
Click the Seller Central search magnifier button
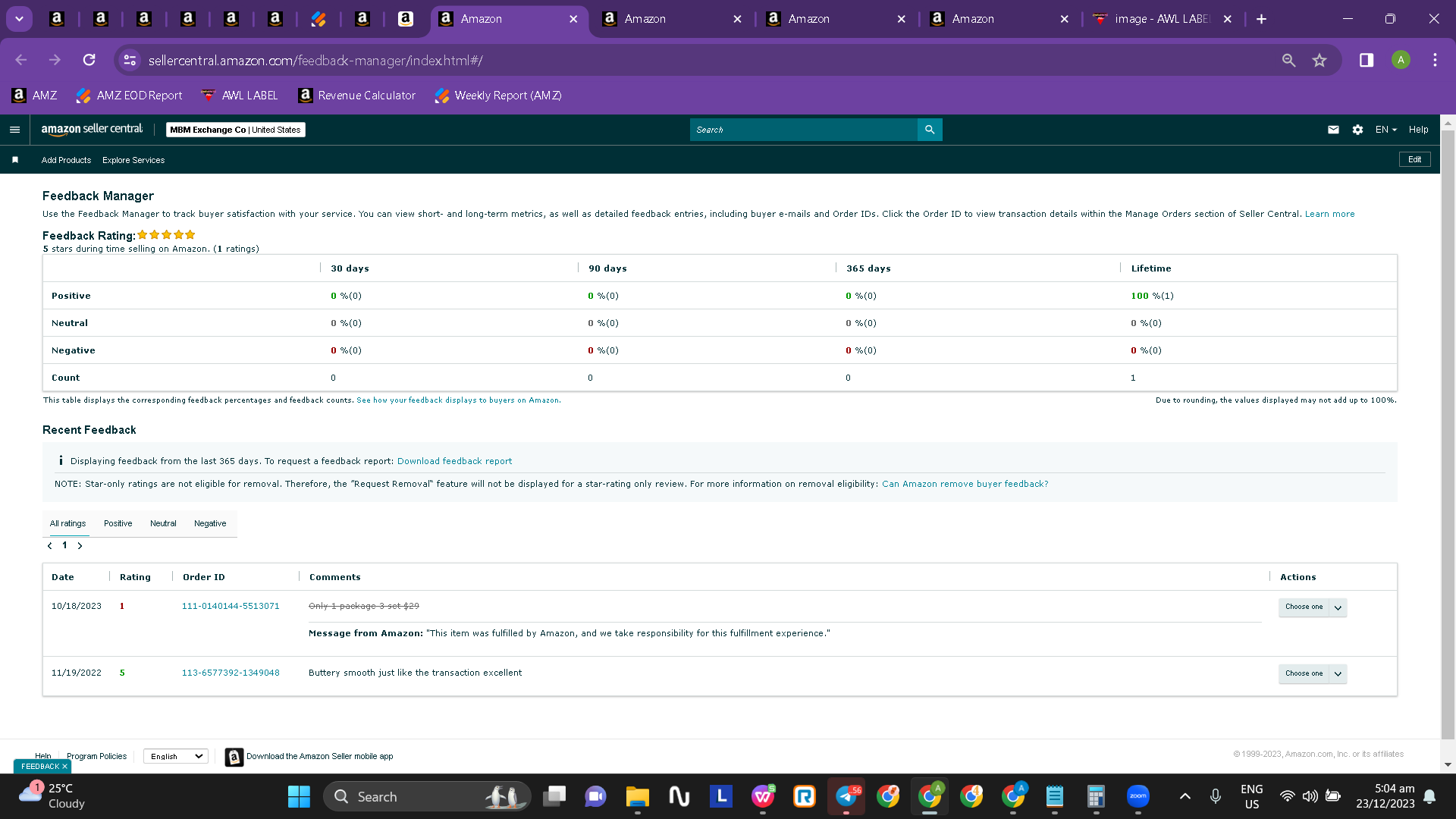click(x=930, y=130)
